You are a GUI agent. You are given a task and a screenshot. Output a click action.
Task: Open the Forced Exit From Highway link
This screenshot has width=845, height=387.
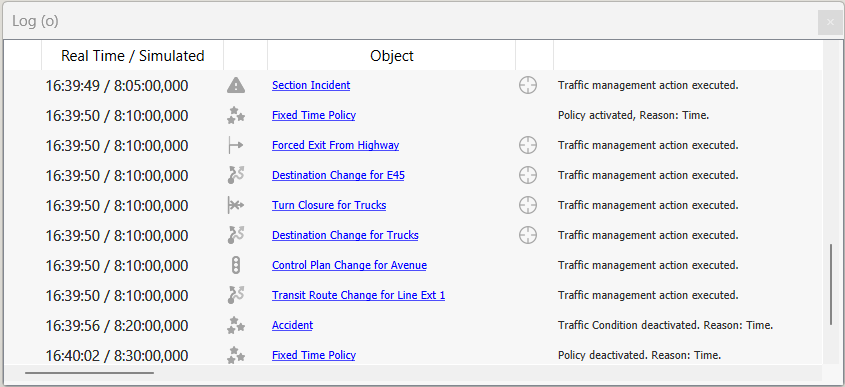[335, 146]
